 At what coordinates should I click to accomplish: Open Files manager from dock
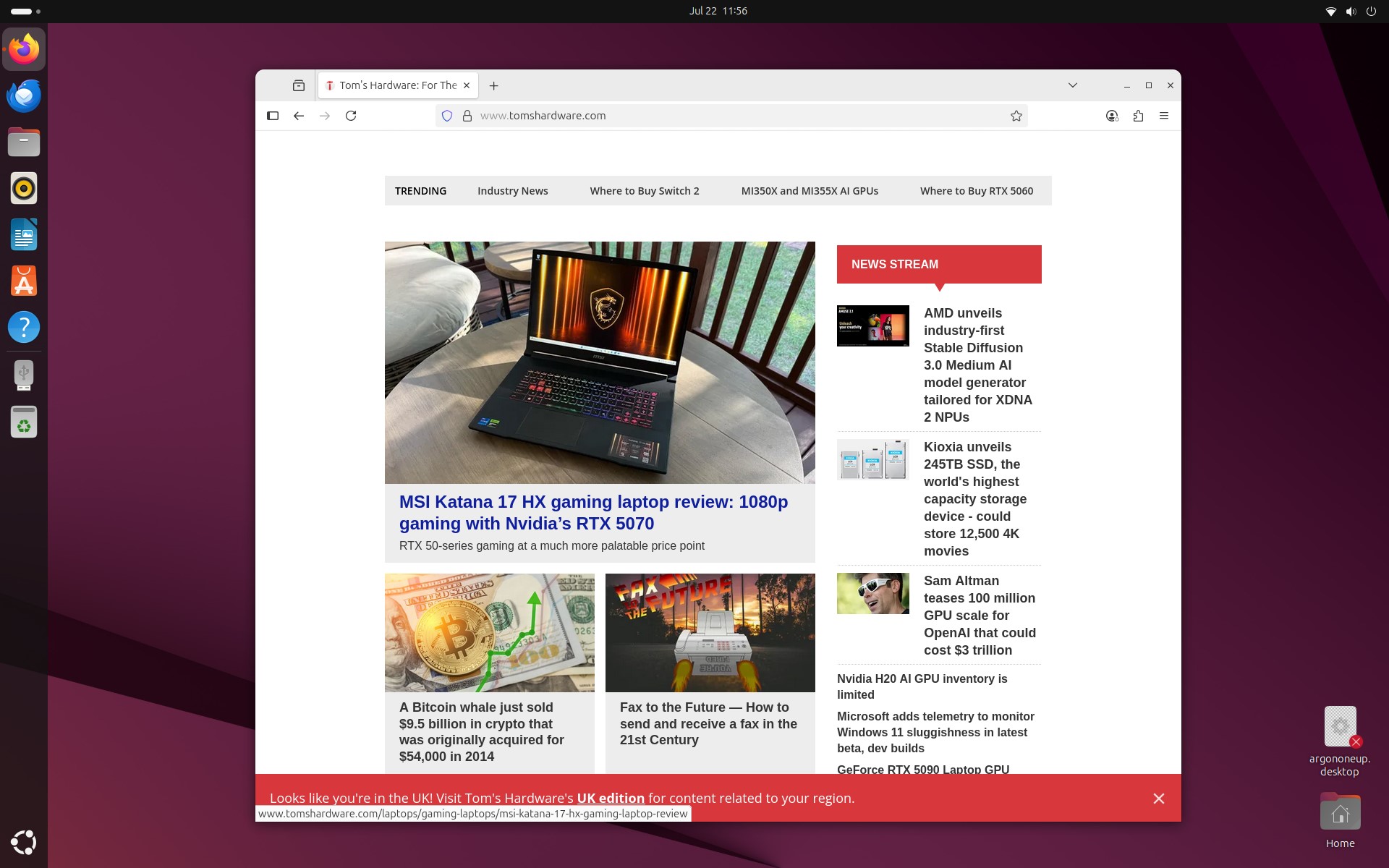point(24,142)
